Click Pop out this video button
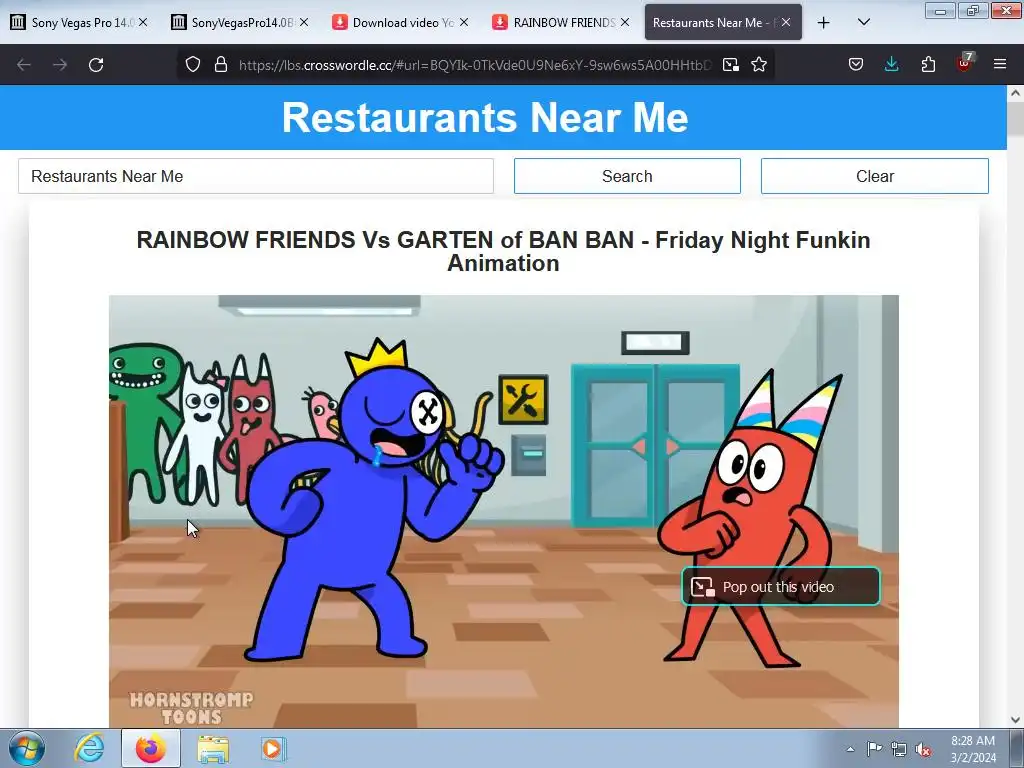 [781, 586]
